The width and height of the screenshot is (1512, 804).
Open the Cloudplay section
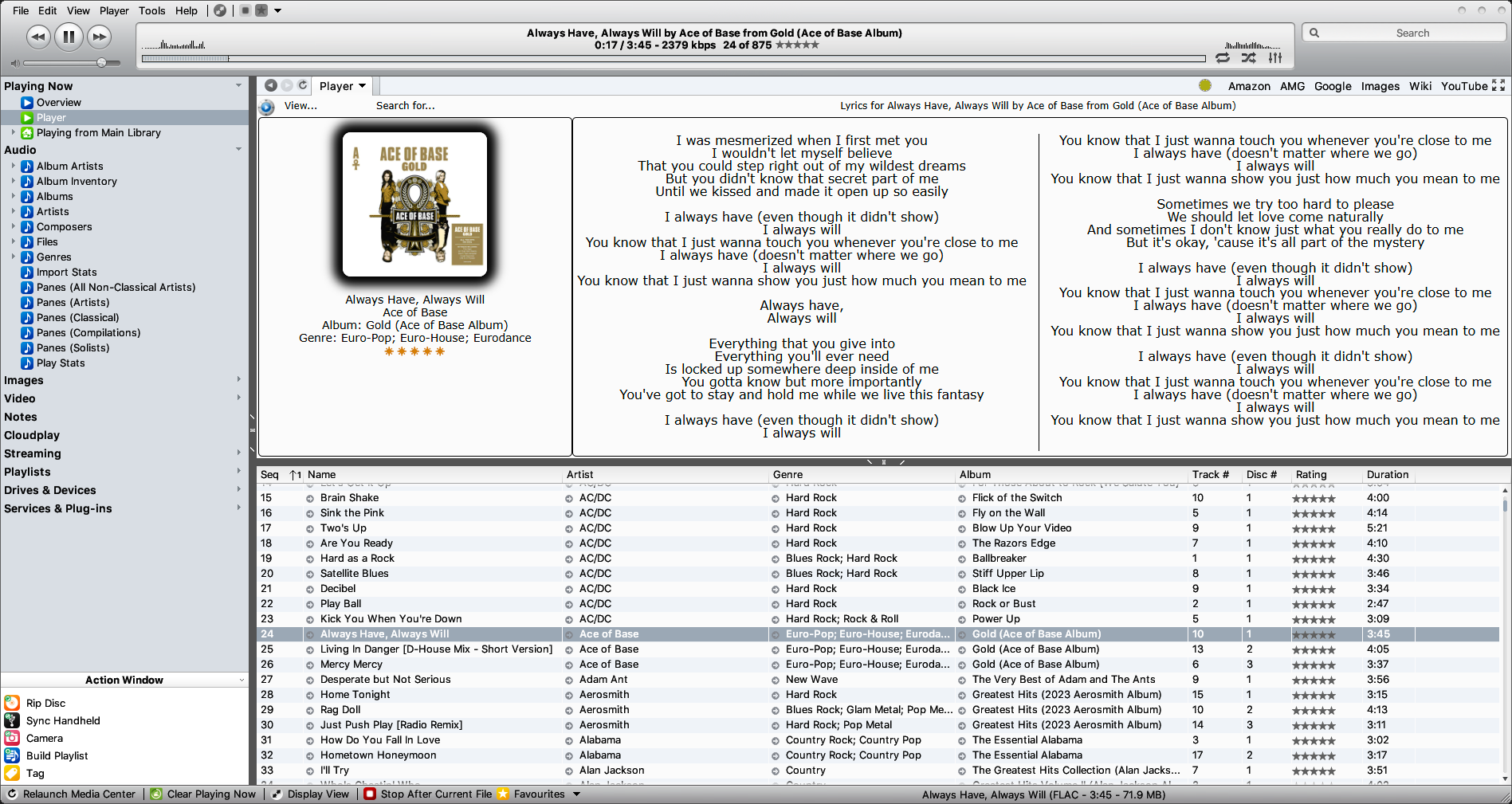(32, 435)
